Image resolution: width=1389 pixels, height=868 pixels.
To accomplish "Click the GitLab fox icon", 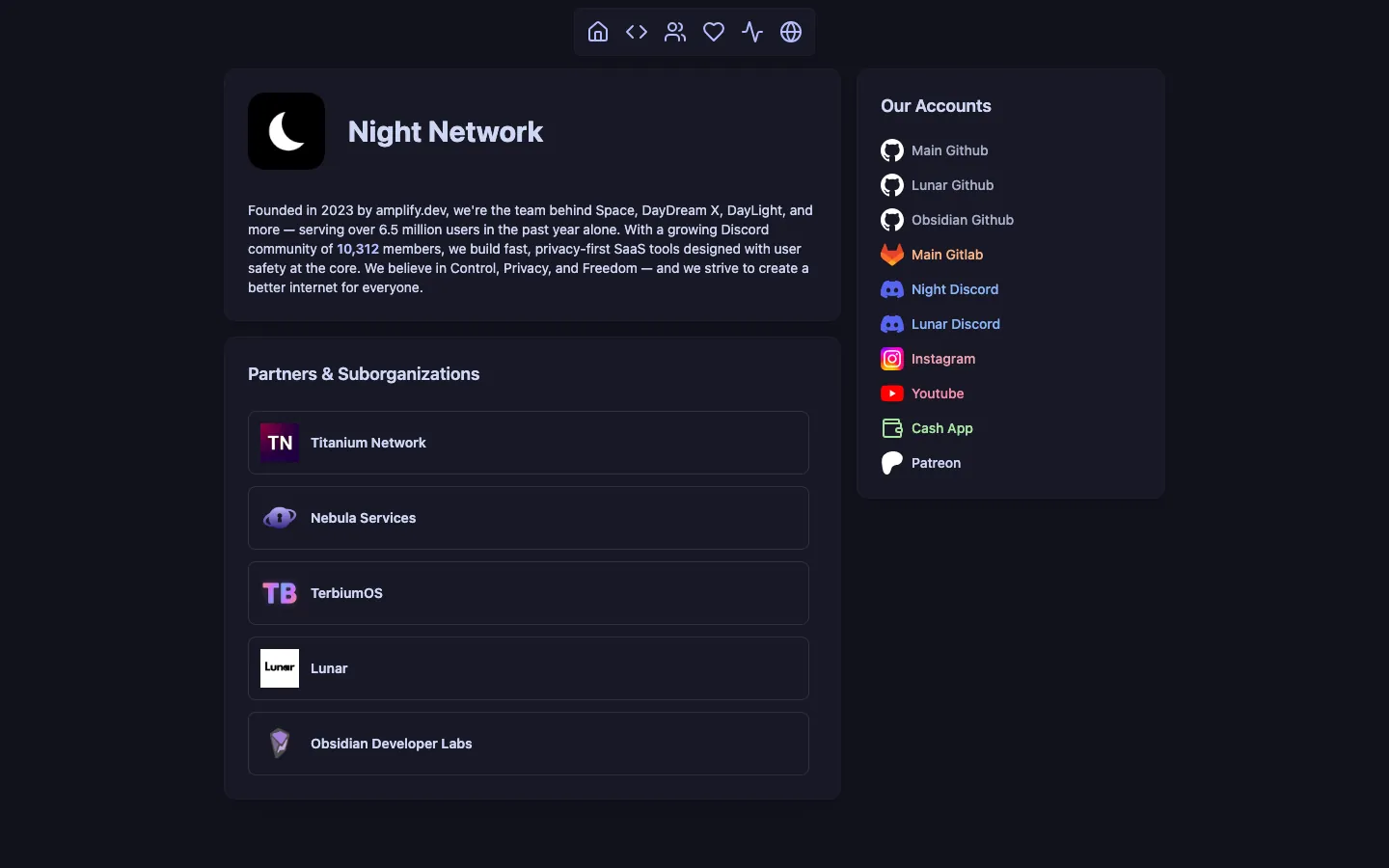I will 892,255.
